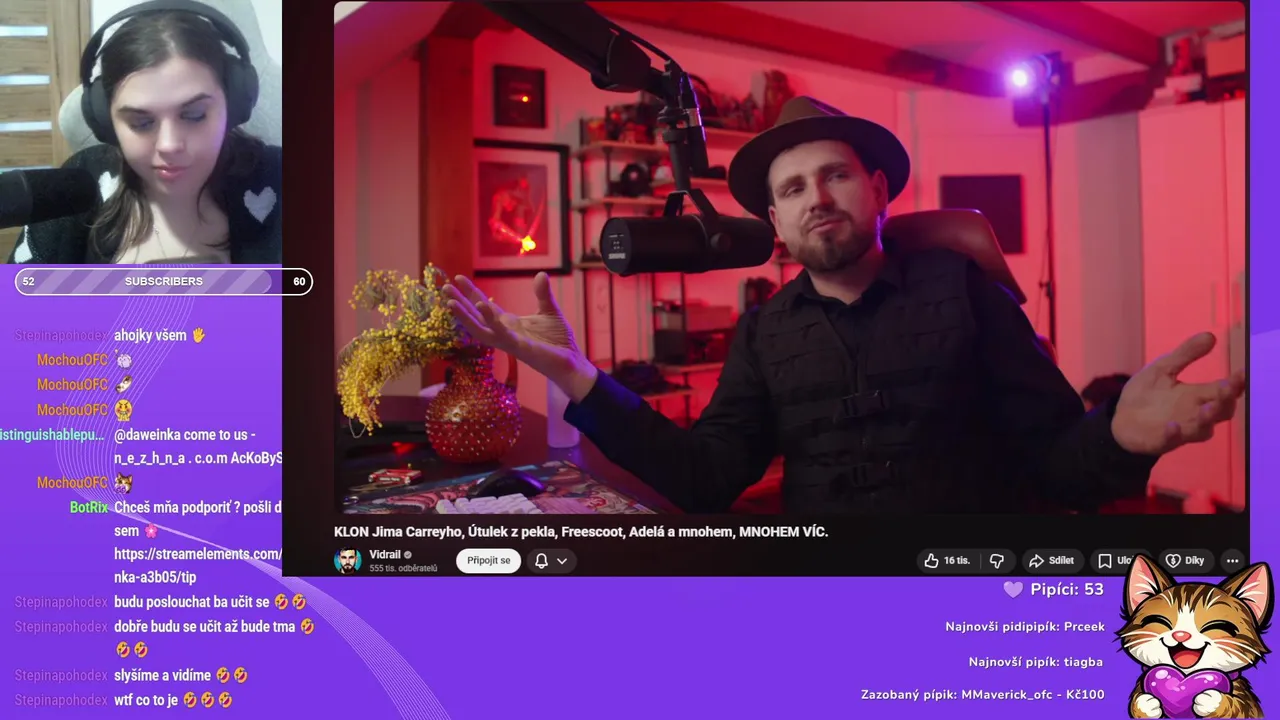
Task: Click chat message 'slyšíme a vidíme'
Action: pos(181,676)
